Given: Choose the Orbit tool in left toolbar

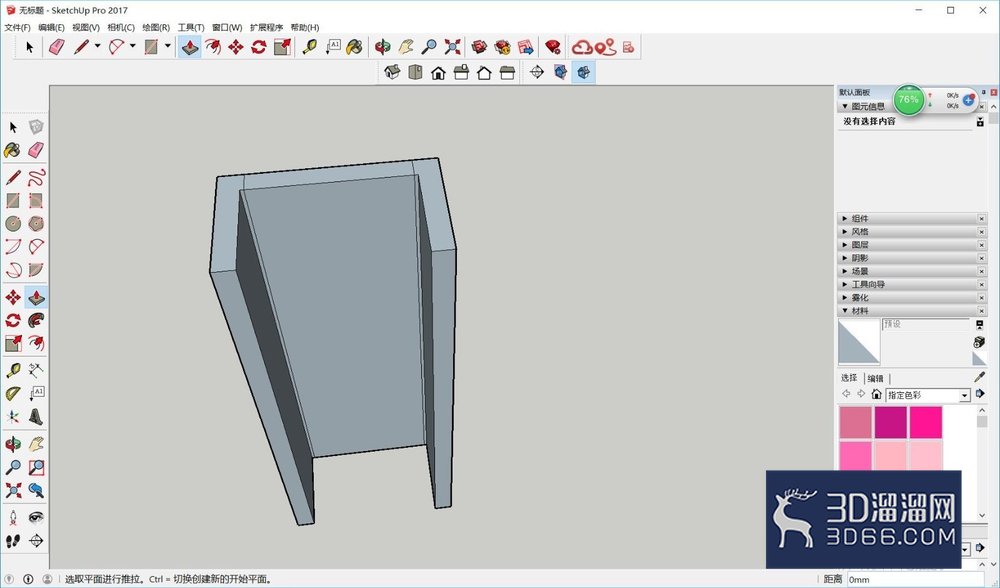Looking at the screenshot, I should click(13, 444).
